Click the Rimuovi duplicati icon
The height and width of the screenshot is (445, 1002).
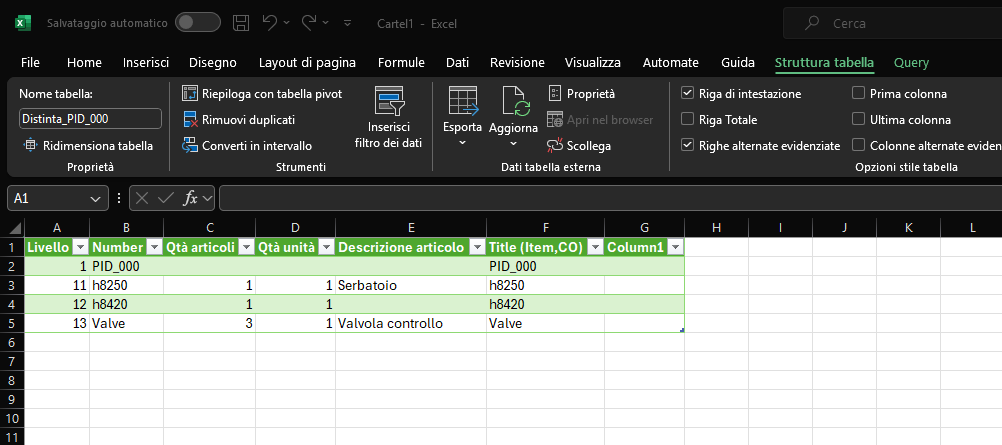(x=190, y=120)
